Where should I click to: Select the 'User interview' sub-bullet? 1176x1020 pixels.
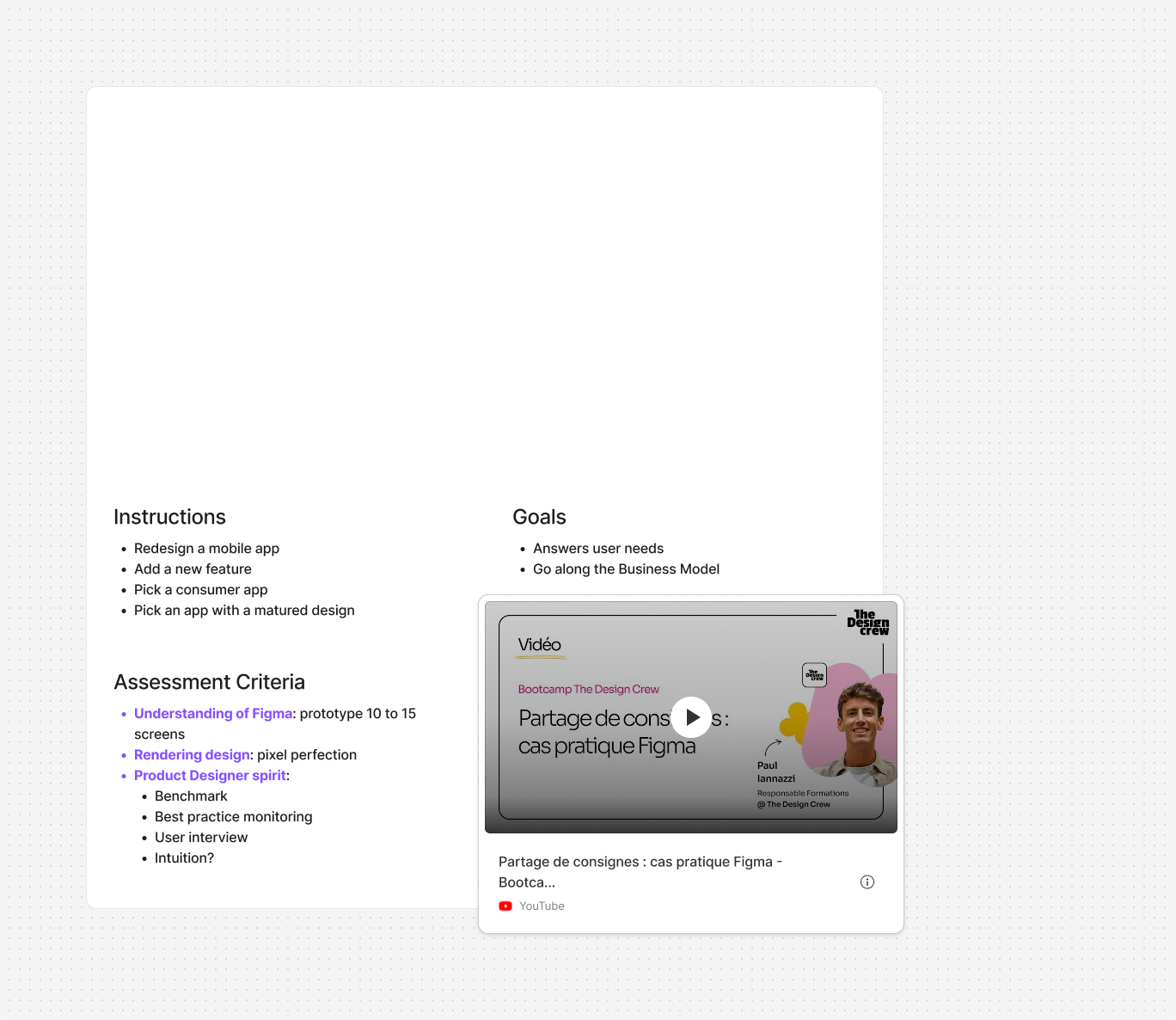pyautogui.click(x=201, y=837)
